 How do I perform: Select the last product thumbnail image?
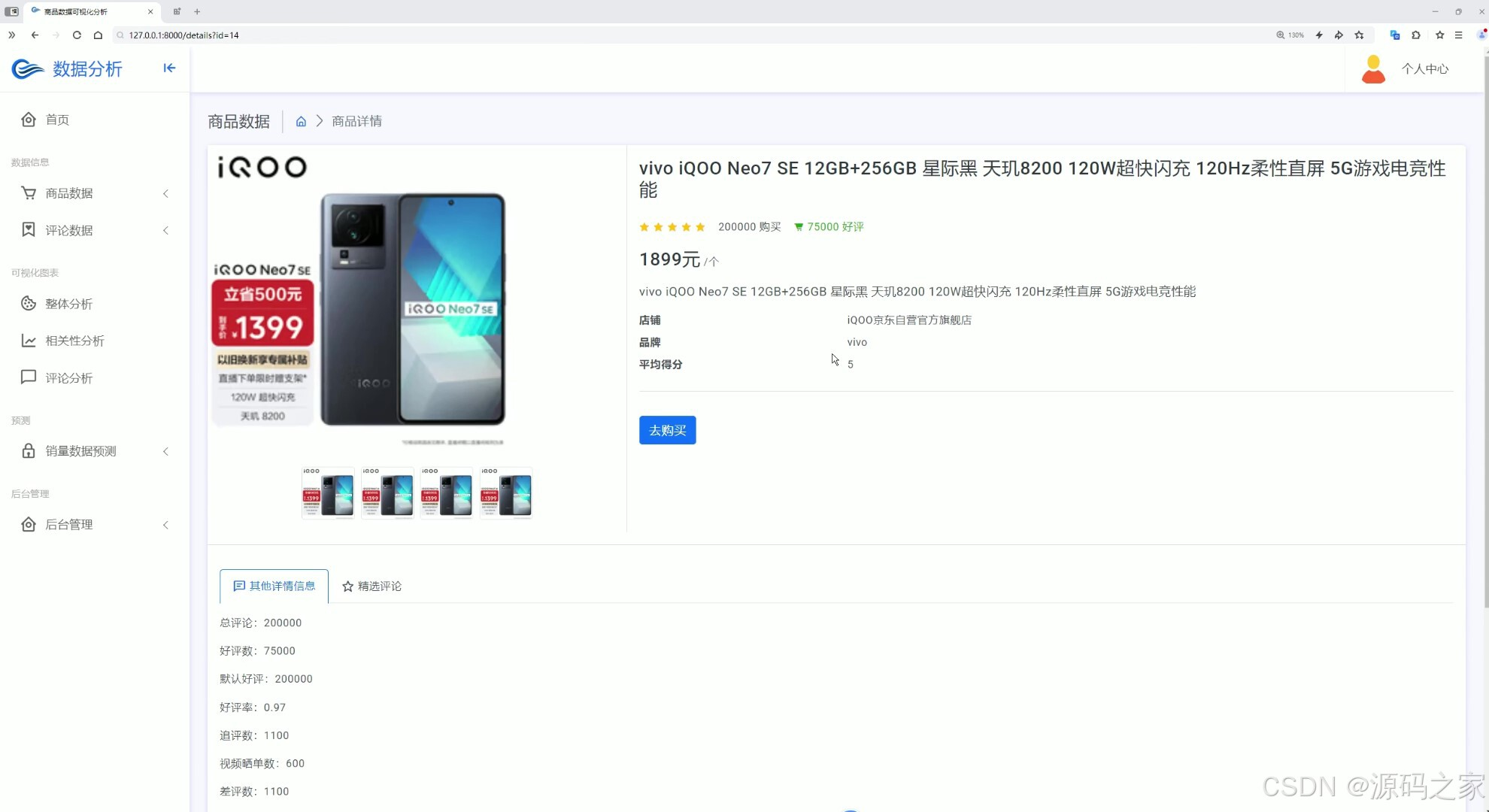point(506,493)
